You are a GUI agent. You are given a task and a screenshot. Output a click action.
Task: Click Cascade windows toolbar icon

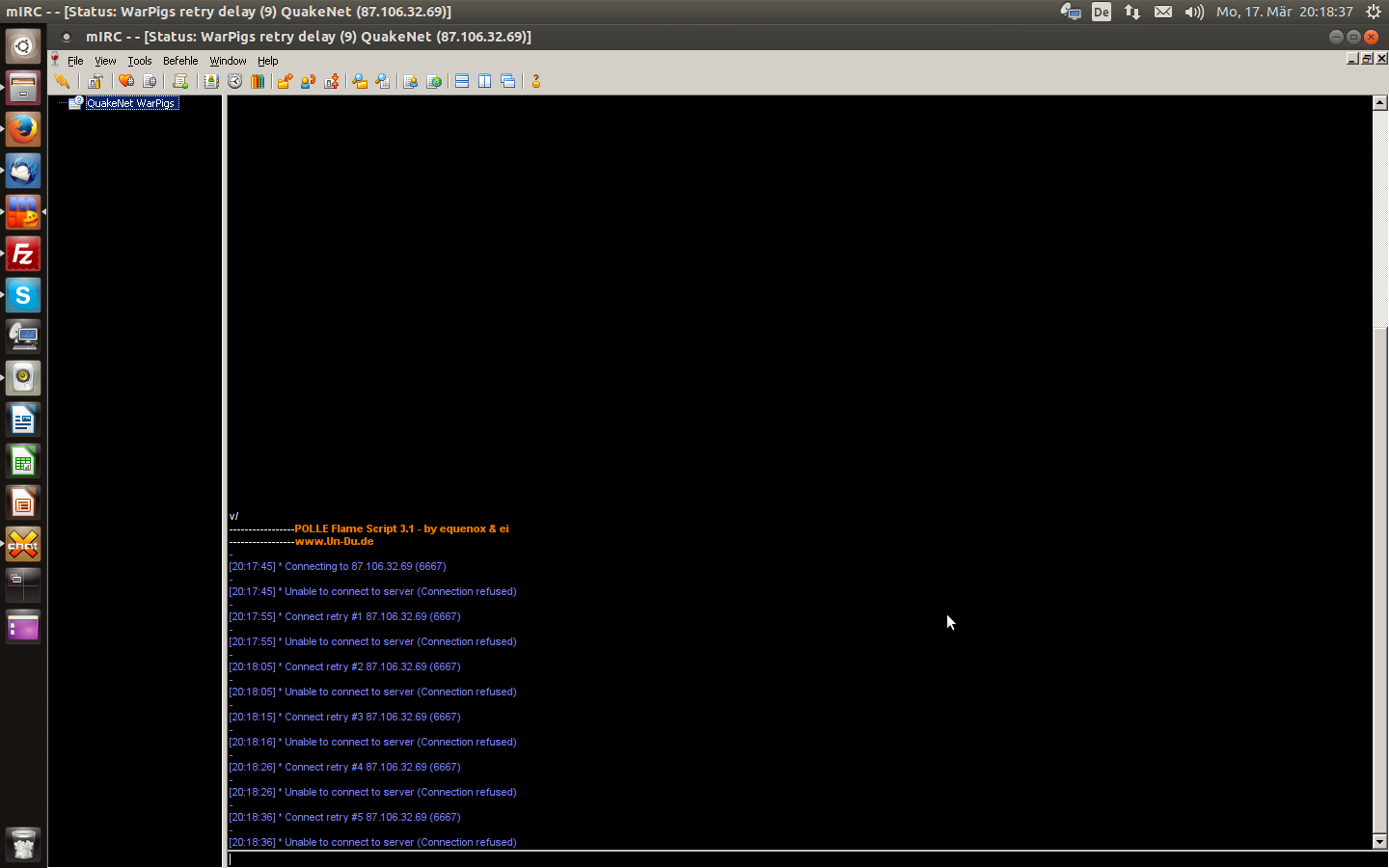(508, 82)
